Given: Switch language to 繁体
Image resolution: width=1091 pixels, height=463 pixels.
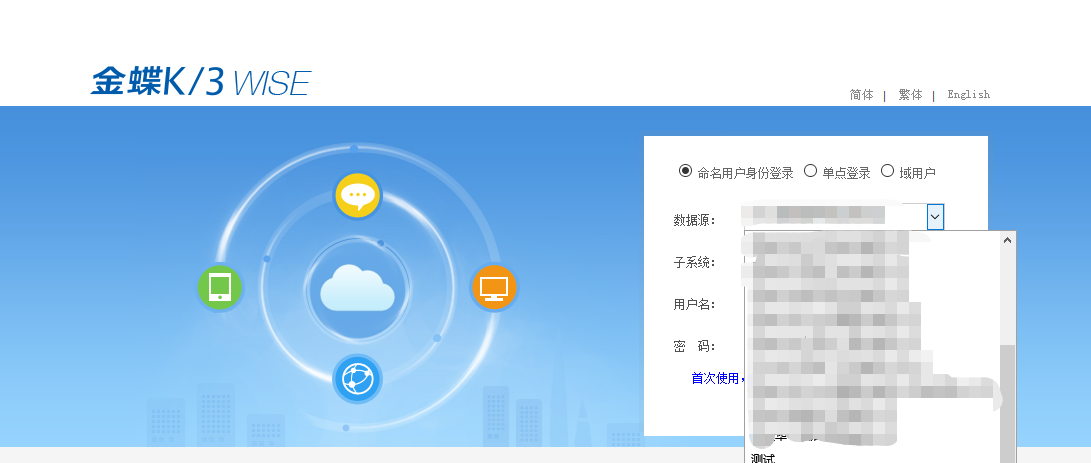Looking at the screenshot, I should coord(910,95).
